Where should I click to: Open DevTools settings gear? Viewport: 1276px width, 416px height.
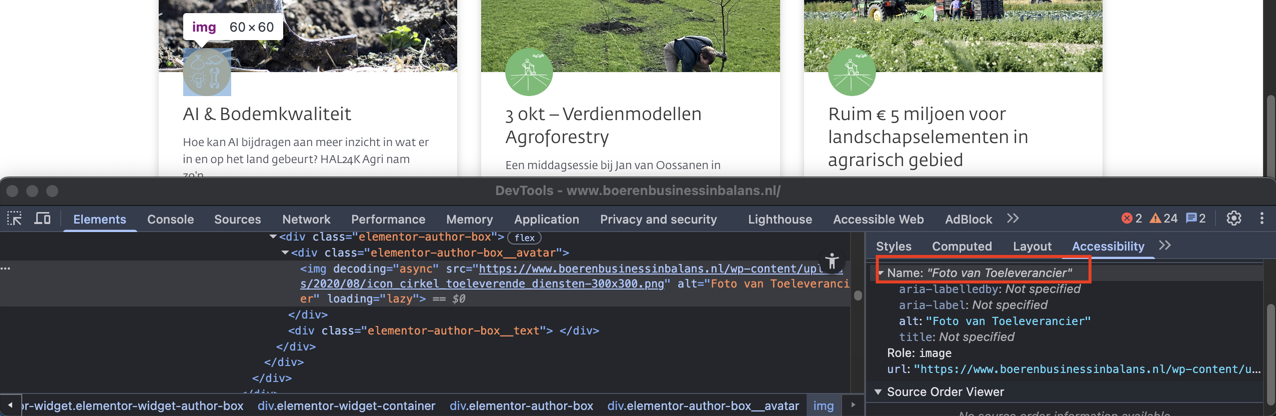[x=1234, y=219]
